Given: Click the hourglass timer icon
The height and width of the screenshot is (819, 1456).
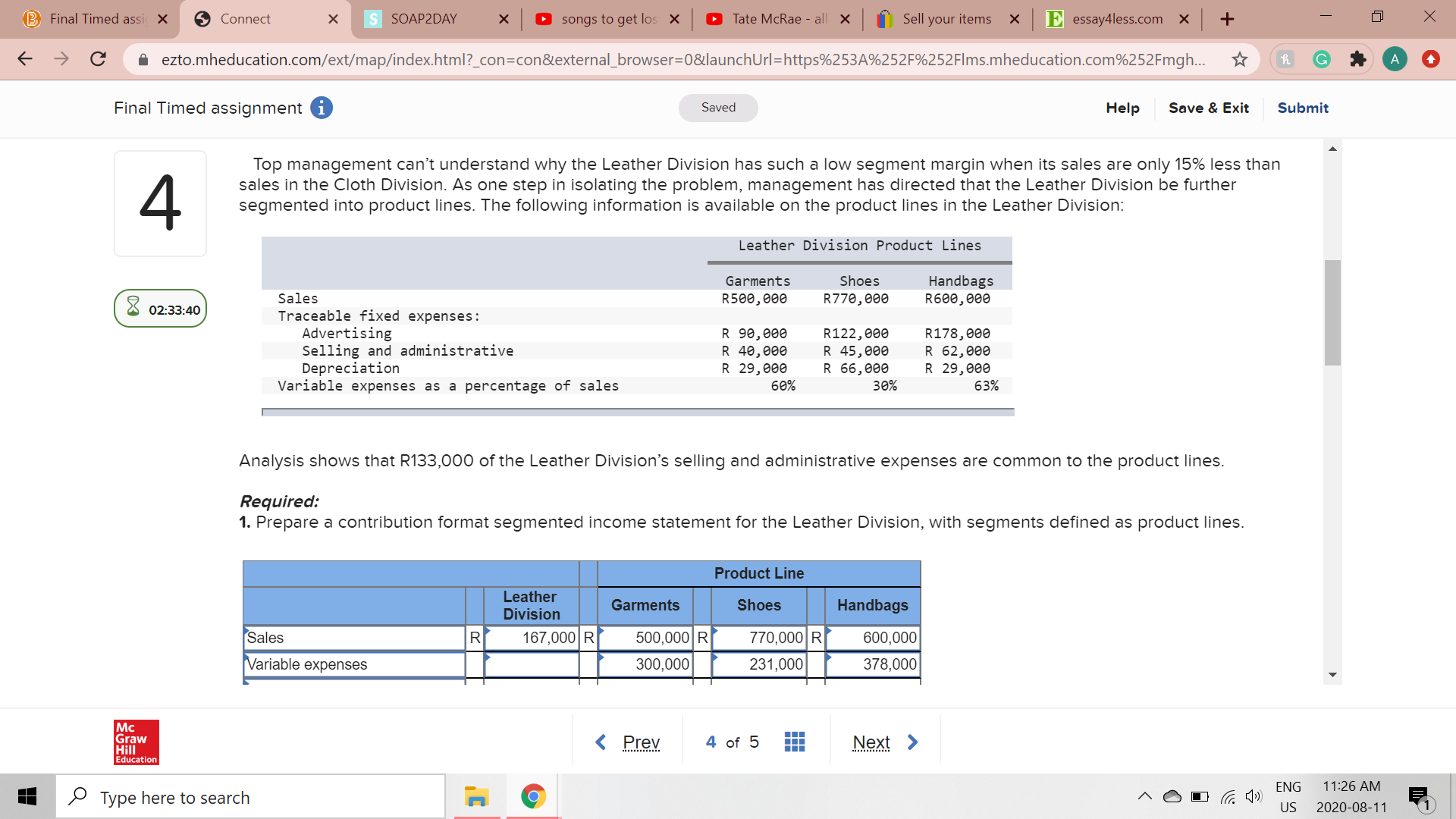Looking at the screenshot, I should click(133, 307).
